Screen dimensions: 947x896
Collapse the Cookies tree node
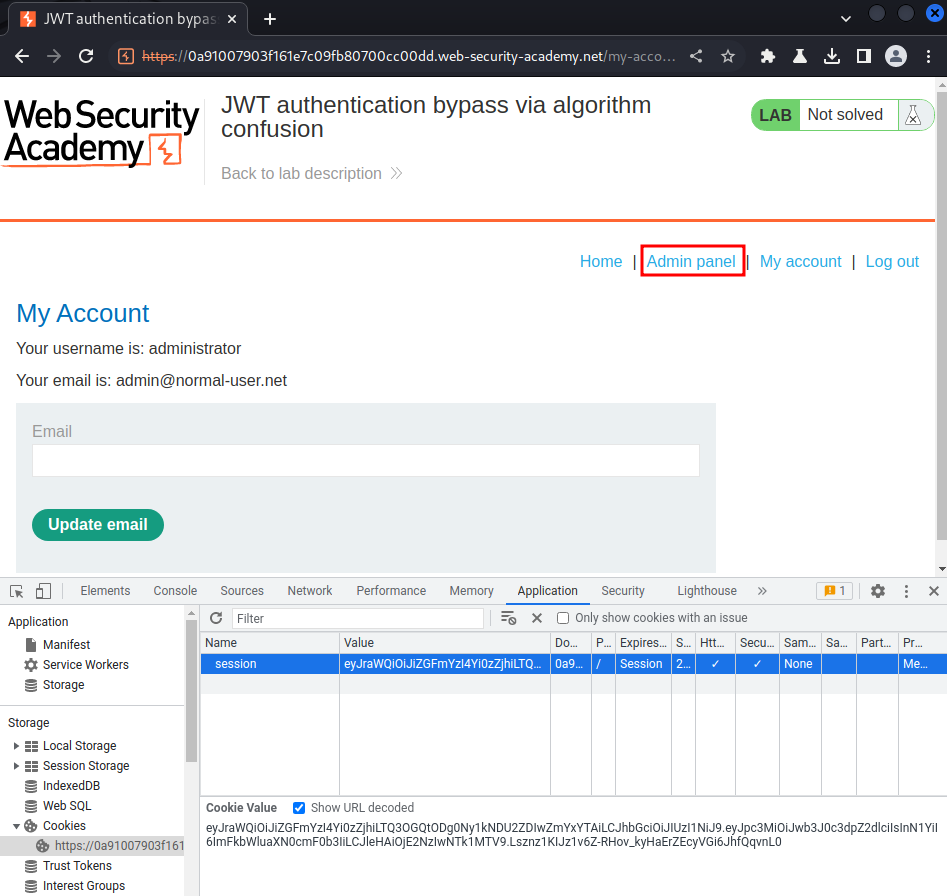click(x=16, y=826)
